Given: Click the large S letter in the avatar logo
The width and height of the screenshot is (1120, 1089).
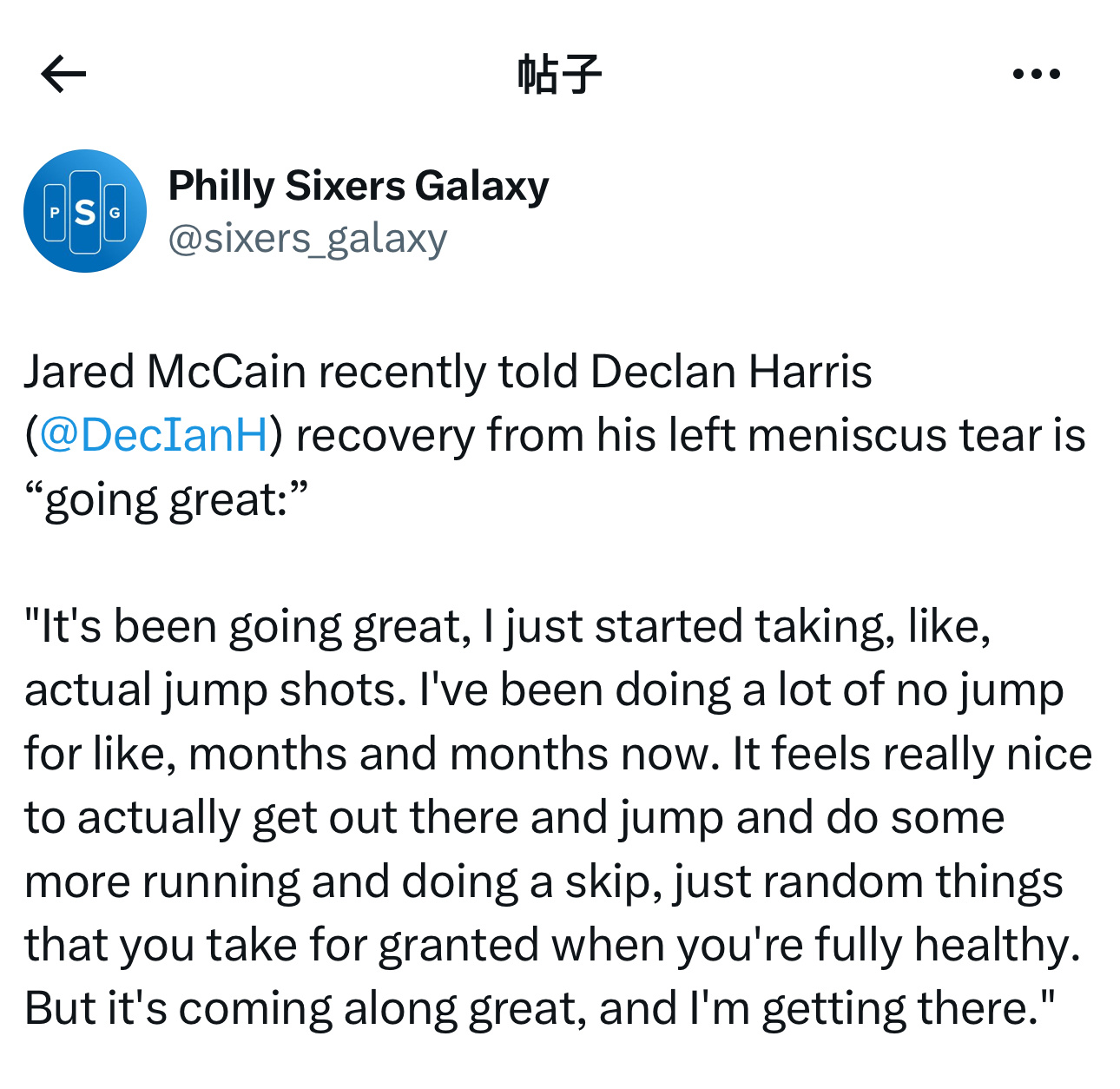Looking at the screenshot, I should (85, 212).
